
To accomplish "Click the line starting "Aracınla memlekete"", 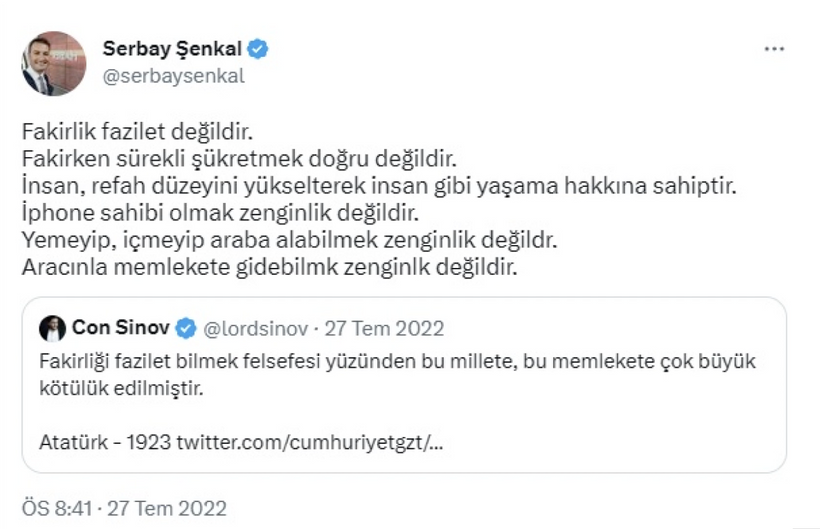I will tap(270, 267).
